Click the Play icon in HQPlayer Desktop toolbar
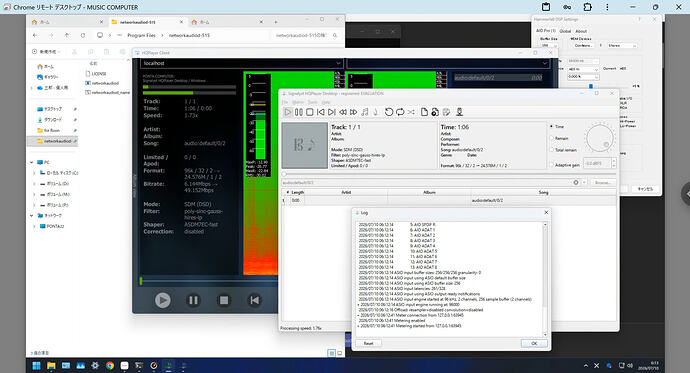690x373 pixels. pyautogui.click(x=288, y=112)
